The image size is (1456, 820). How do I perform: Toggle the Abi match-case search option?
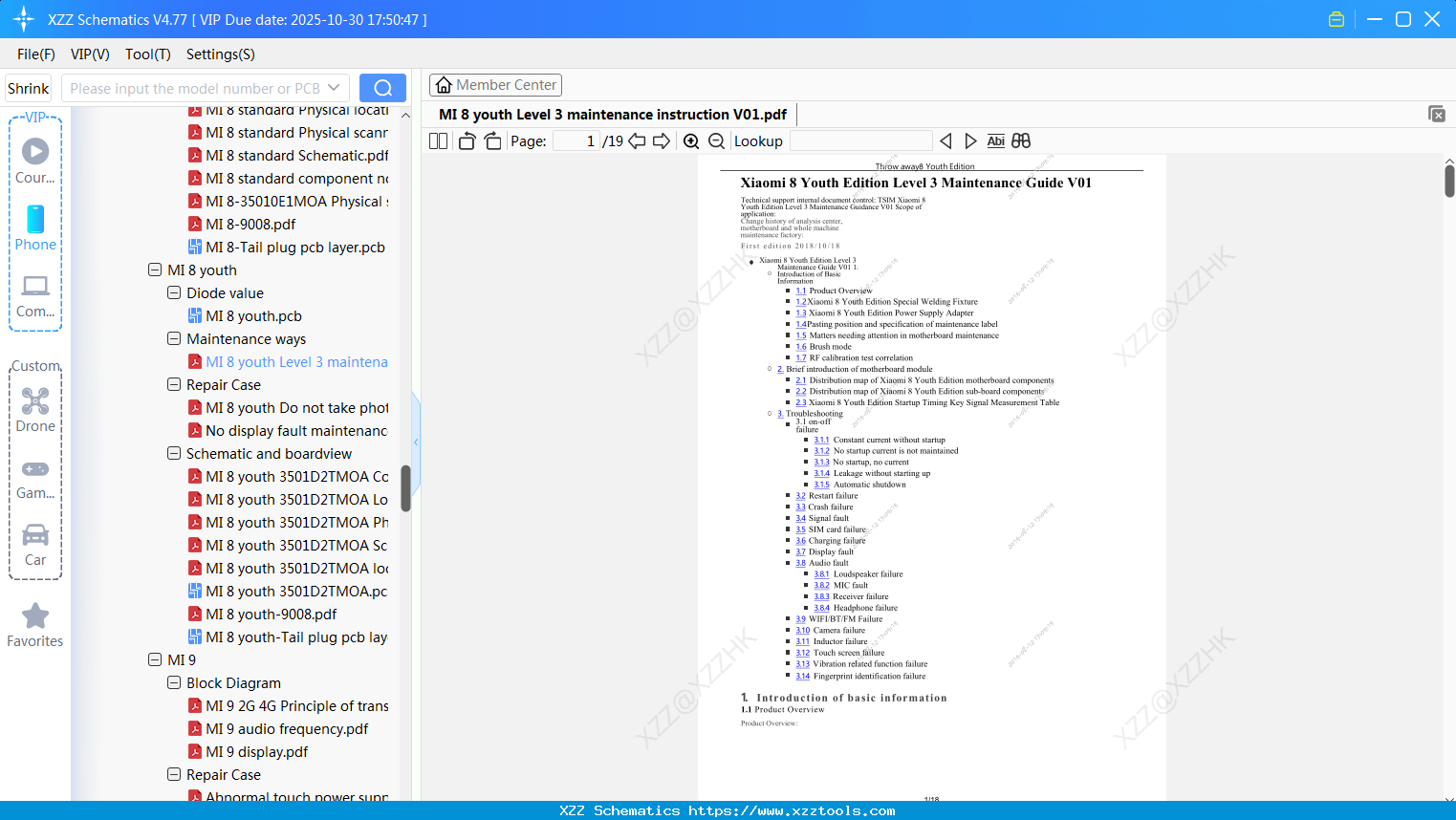coord(995,141)
